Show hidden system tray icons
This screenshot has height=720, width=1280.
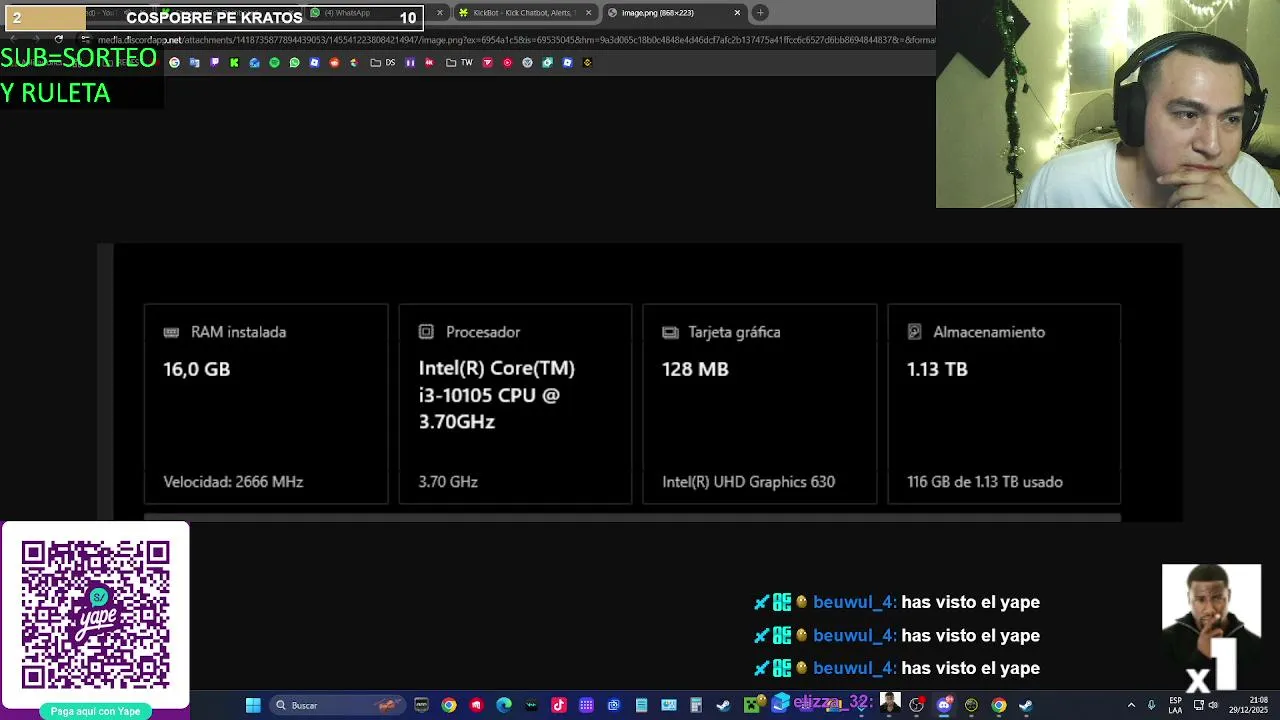1131,705
